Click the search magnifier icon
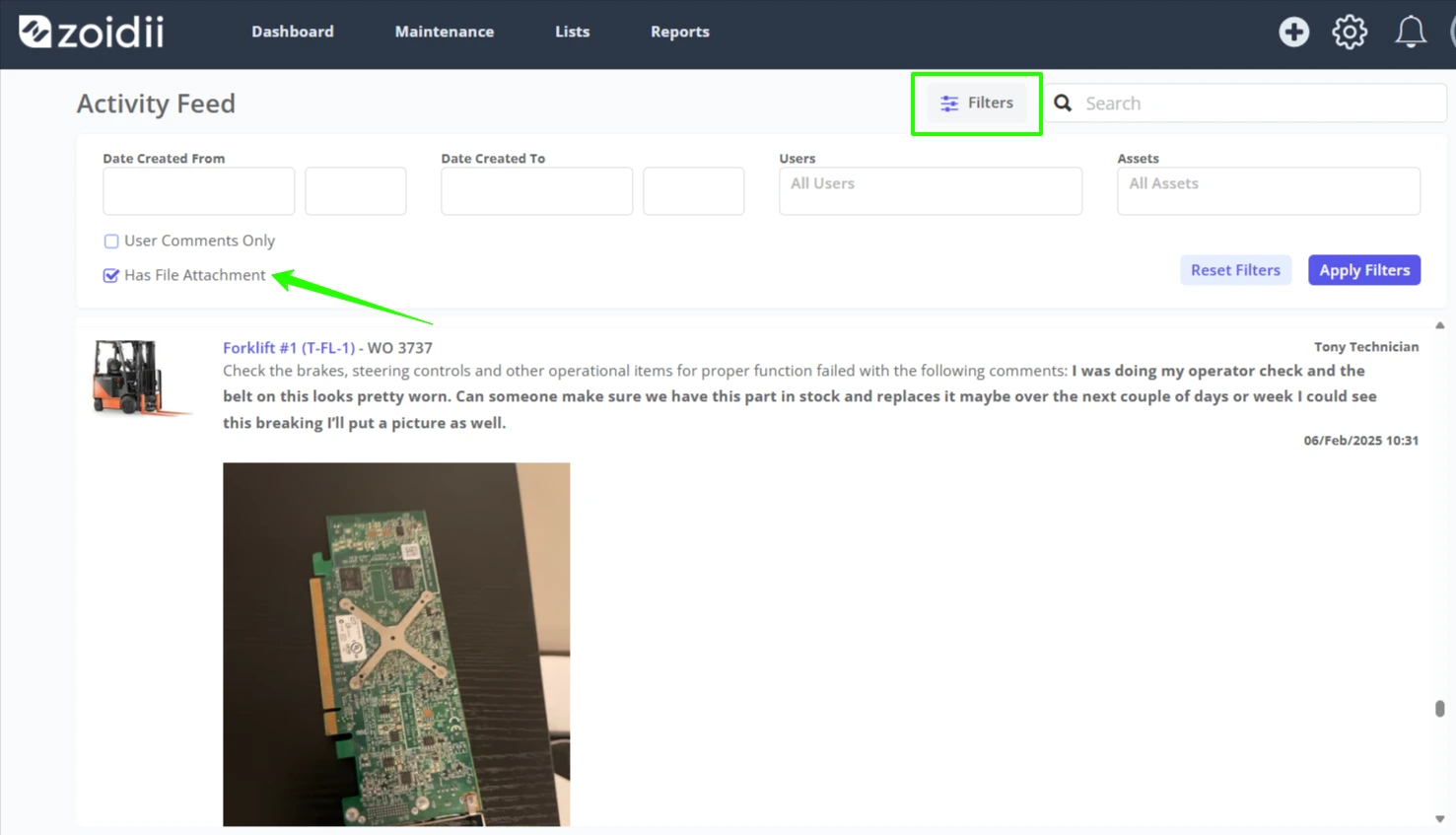 1063,103
